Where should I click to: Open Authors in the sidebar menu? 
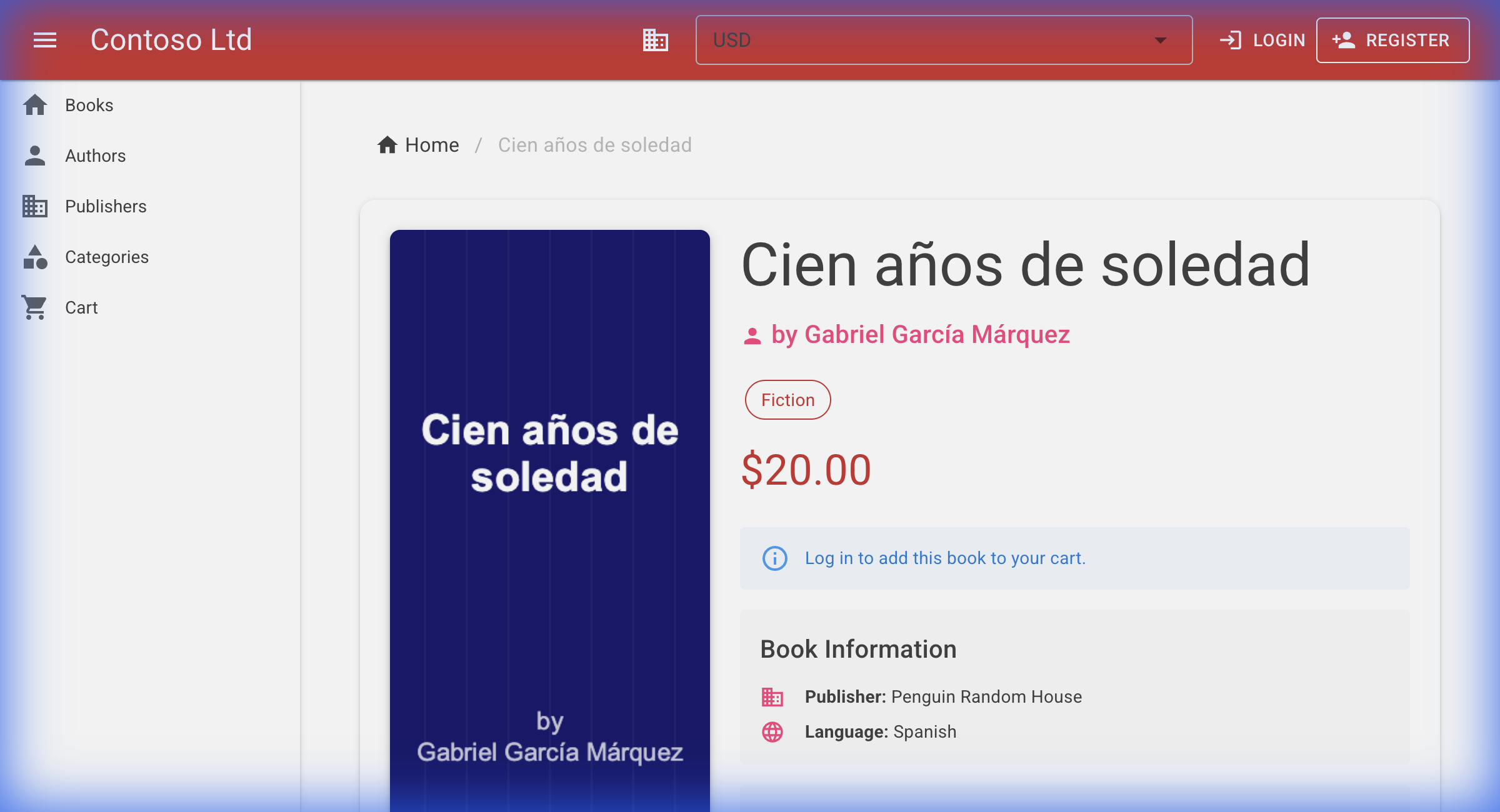[96, 156]
